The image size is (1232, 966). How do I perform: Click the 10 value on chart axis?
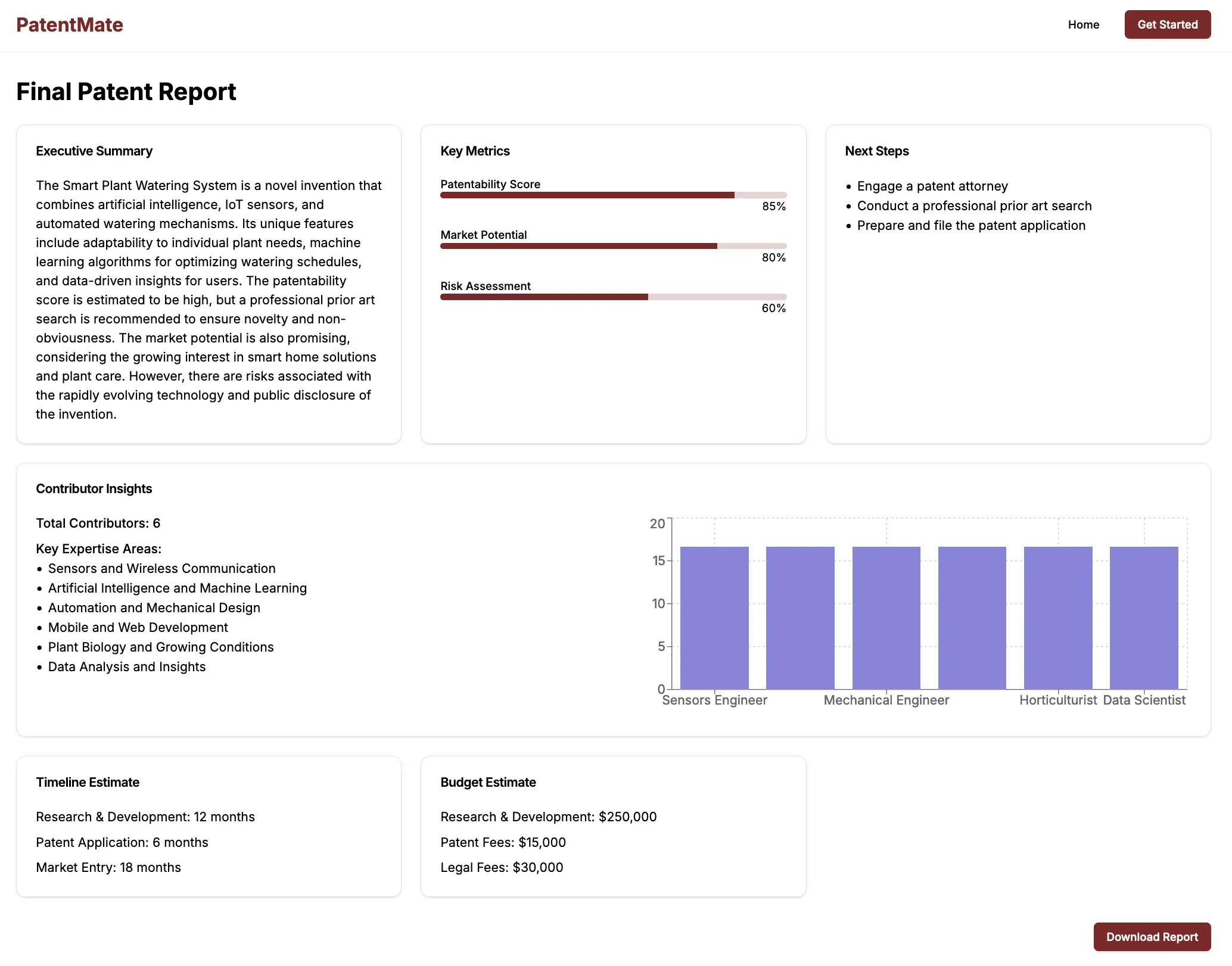658,604
